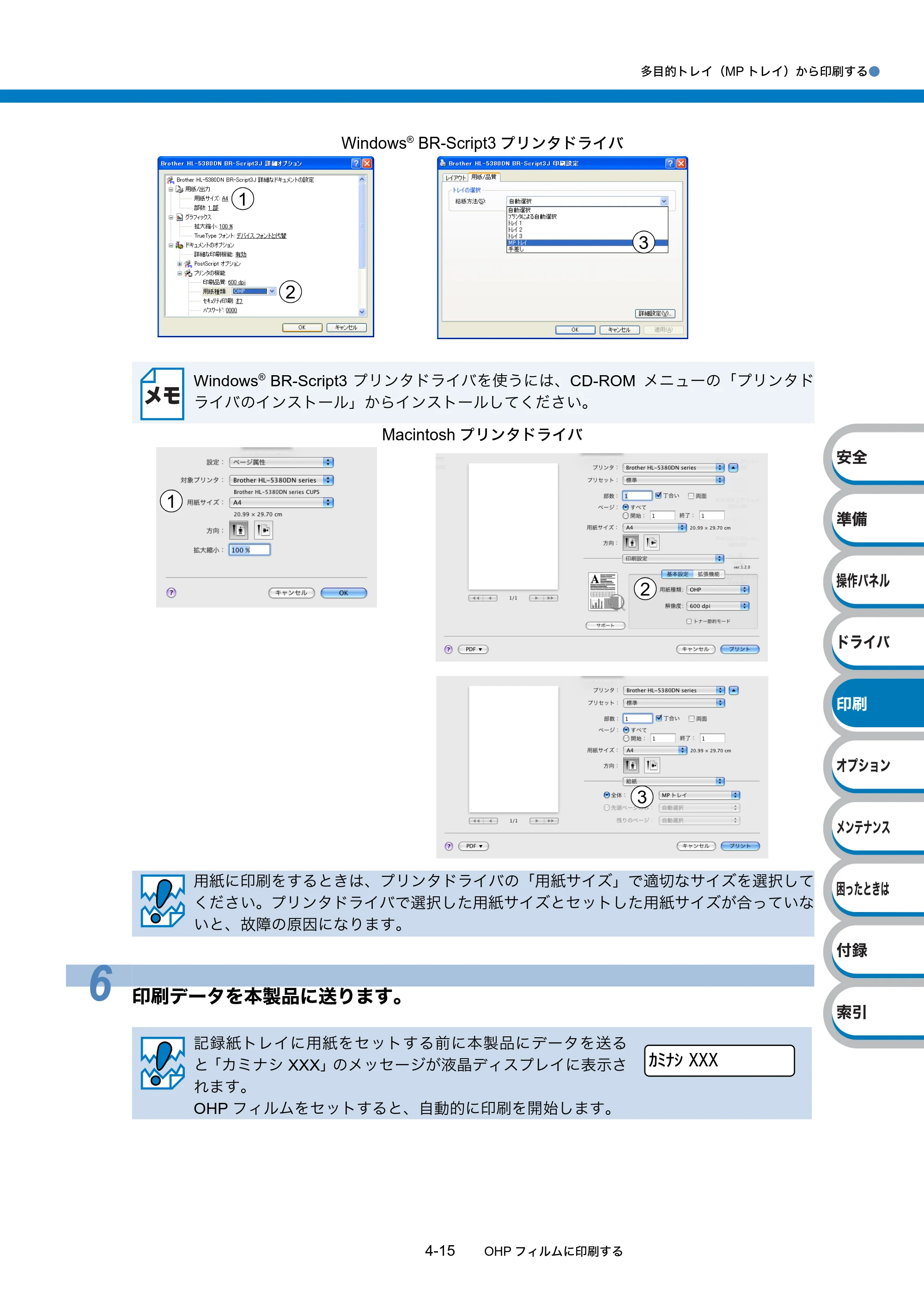The height and width of the screenshot is (1308, 924).
Task: Open the ドライバ side navigation tab
Action: coord(875,642)
